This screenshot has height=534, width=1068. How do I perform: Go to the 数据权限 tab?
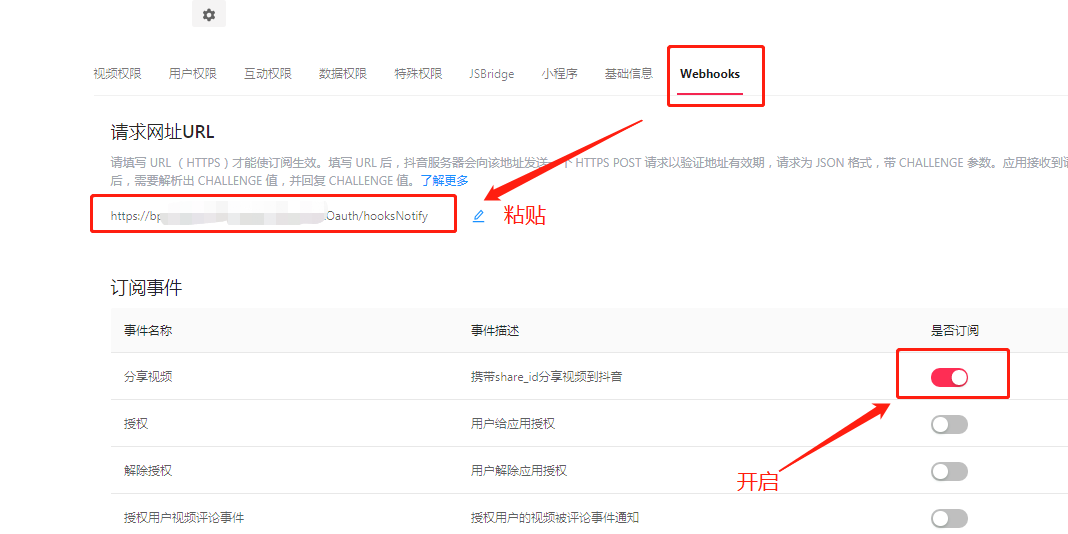click(x=342, y=74)
